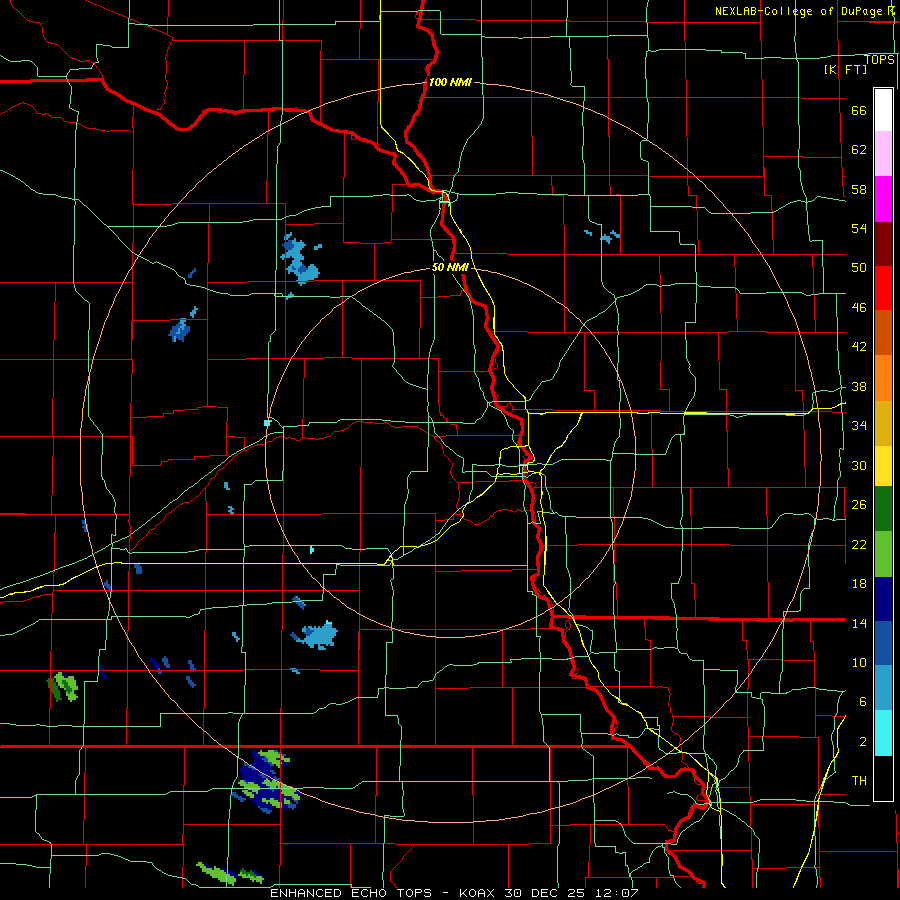The image size is (900, 900).
Task: Click the '100 NMI' range ring label
Action: point(450,82)
